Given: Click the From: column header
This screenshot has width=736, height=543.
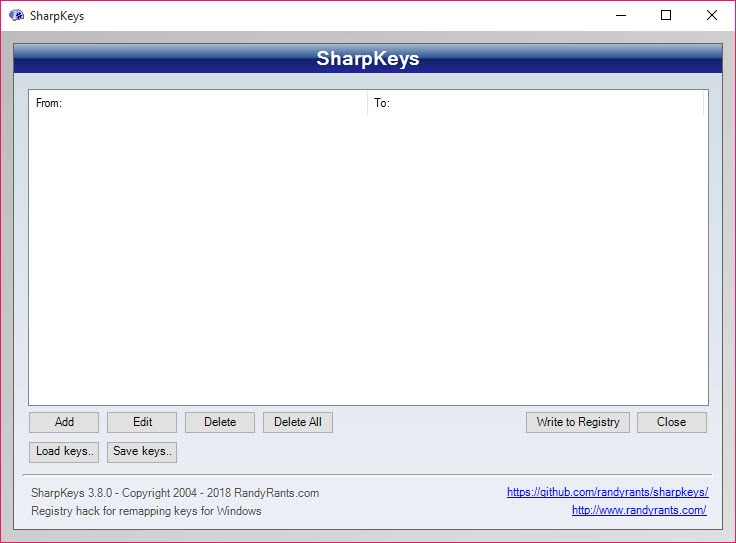Looking at the screenshot, I should pos(198,103).
